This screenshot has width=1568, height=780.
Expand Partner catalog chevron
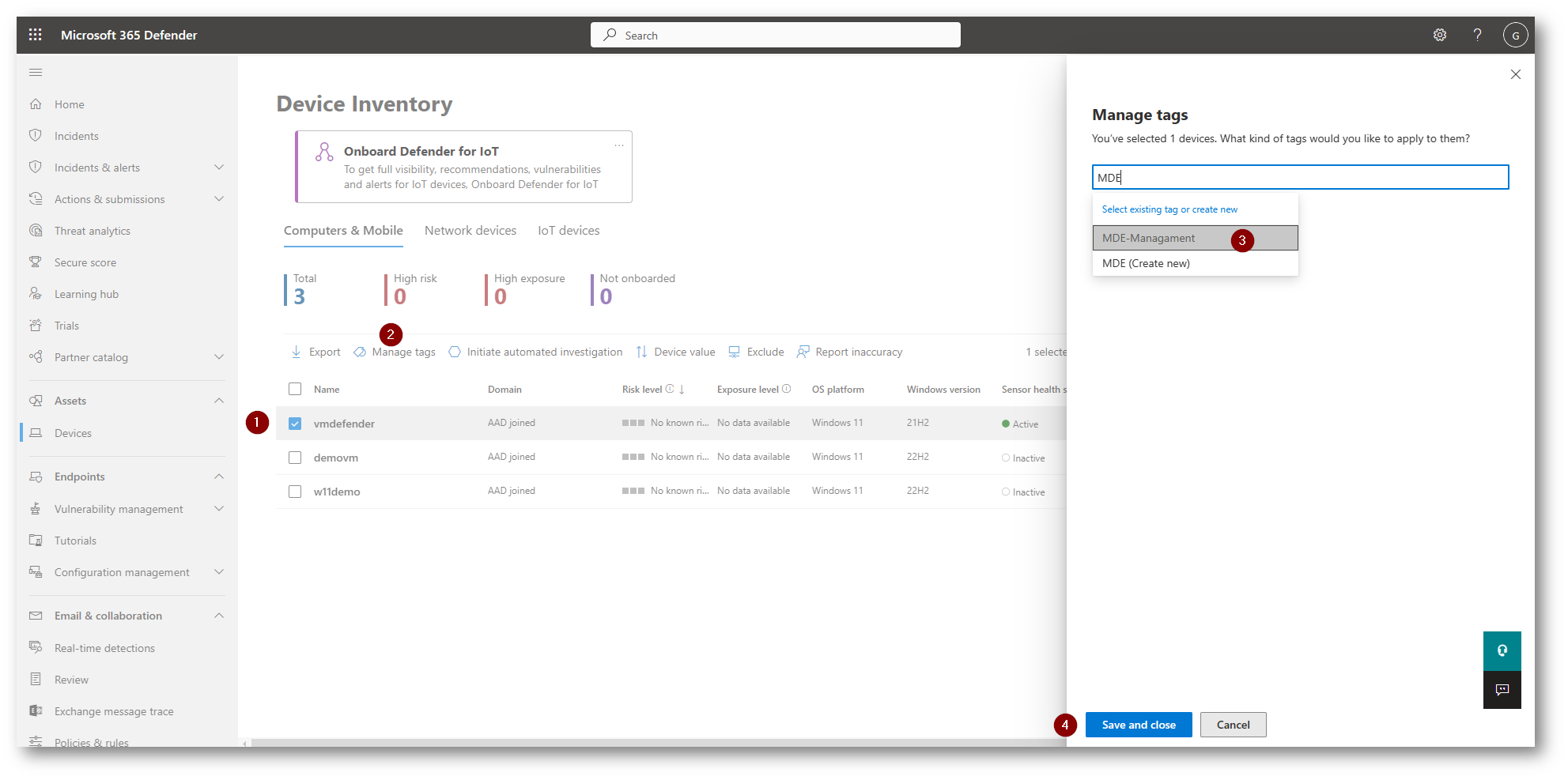coord(219,357)
